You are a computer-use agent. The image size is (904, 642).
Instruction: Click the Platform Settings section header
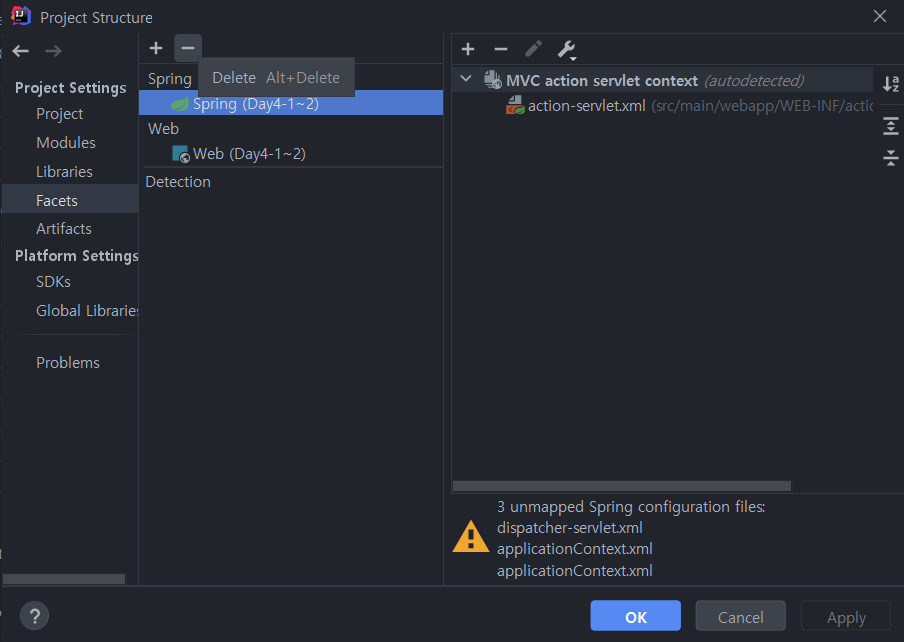click(77, 255)
